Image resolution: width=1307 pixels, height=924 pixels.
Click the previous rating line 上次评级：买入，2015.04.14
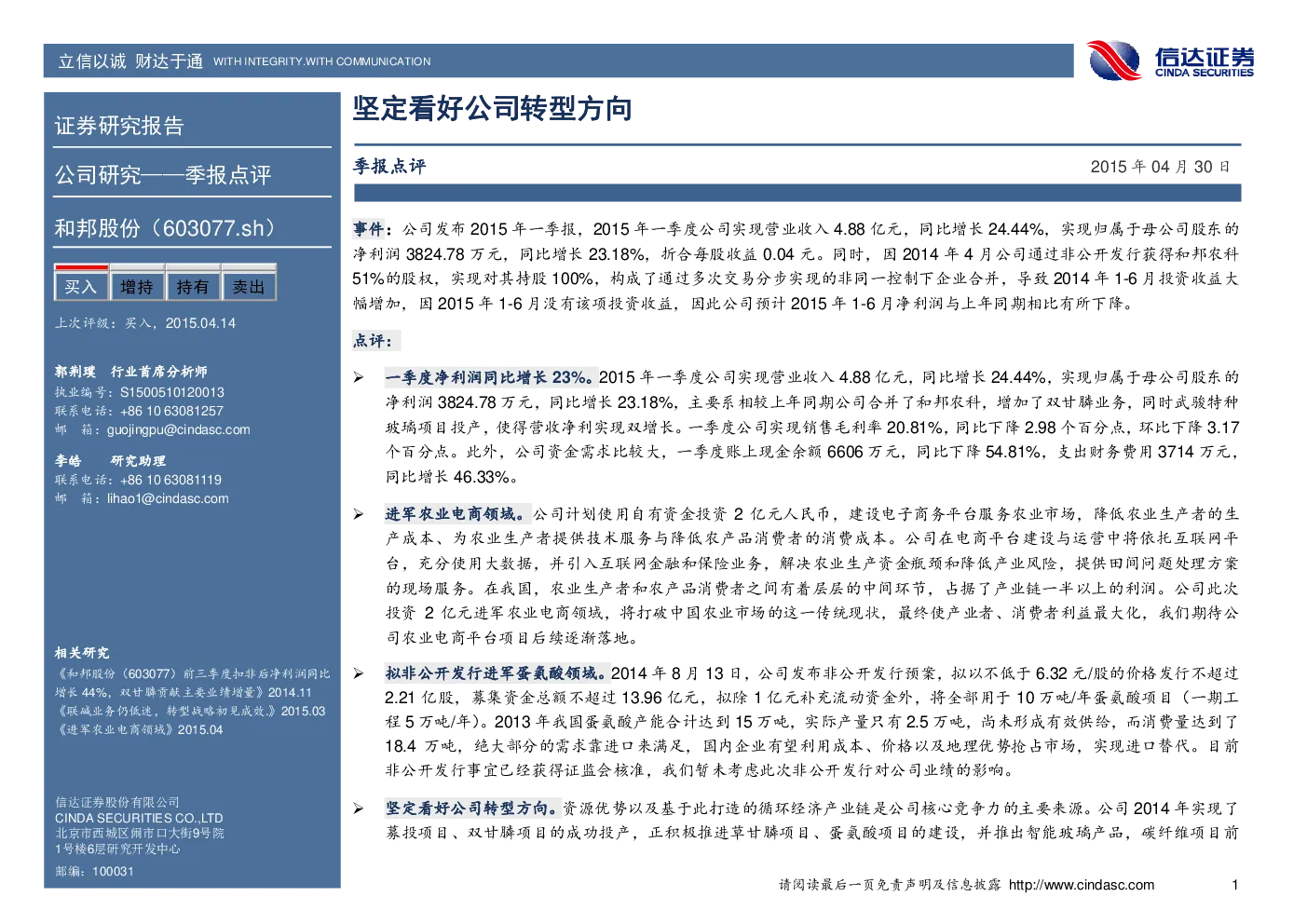click(x=145, y=323)
